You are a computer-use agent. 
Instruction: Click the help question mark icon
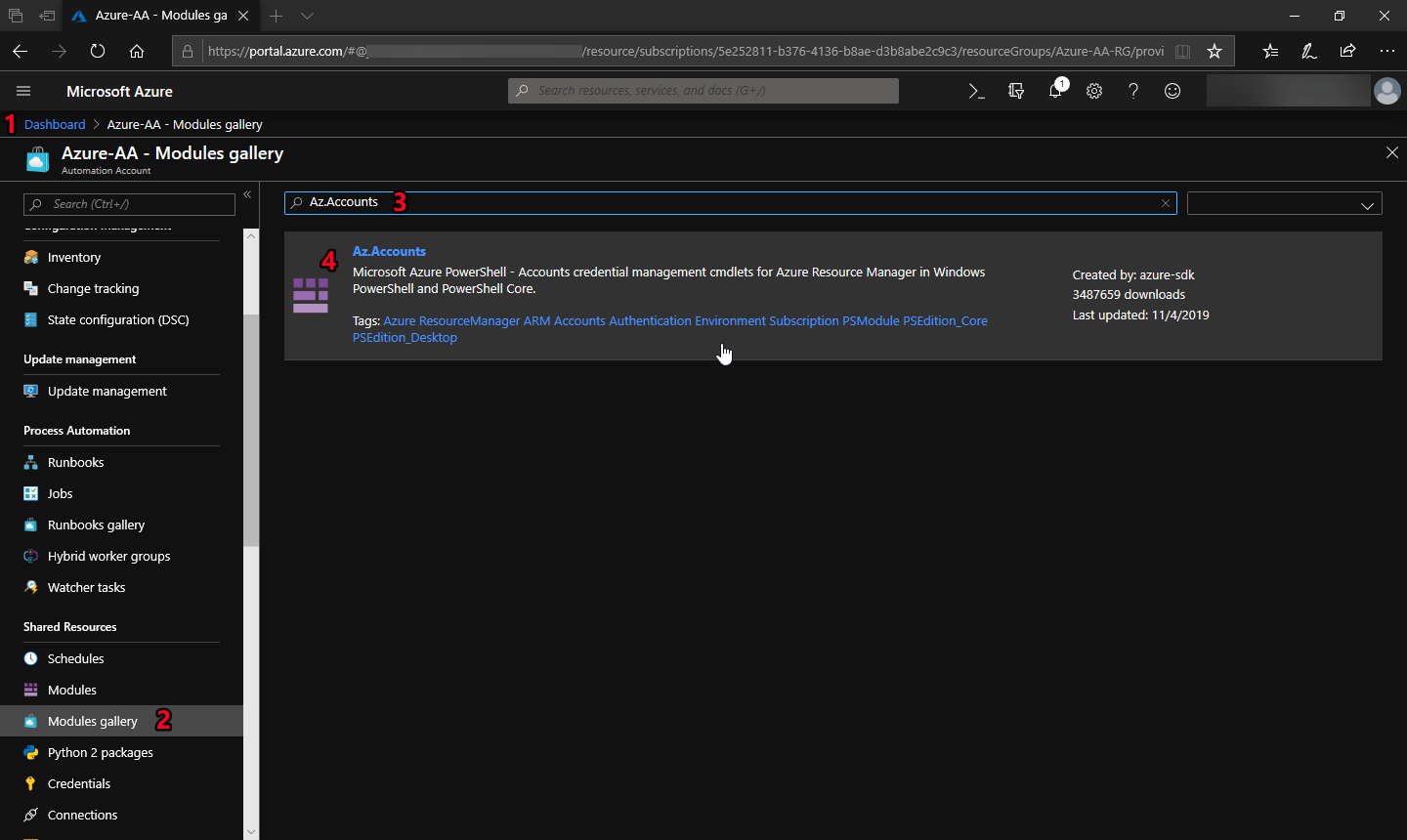[1133, 91]
